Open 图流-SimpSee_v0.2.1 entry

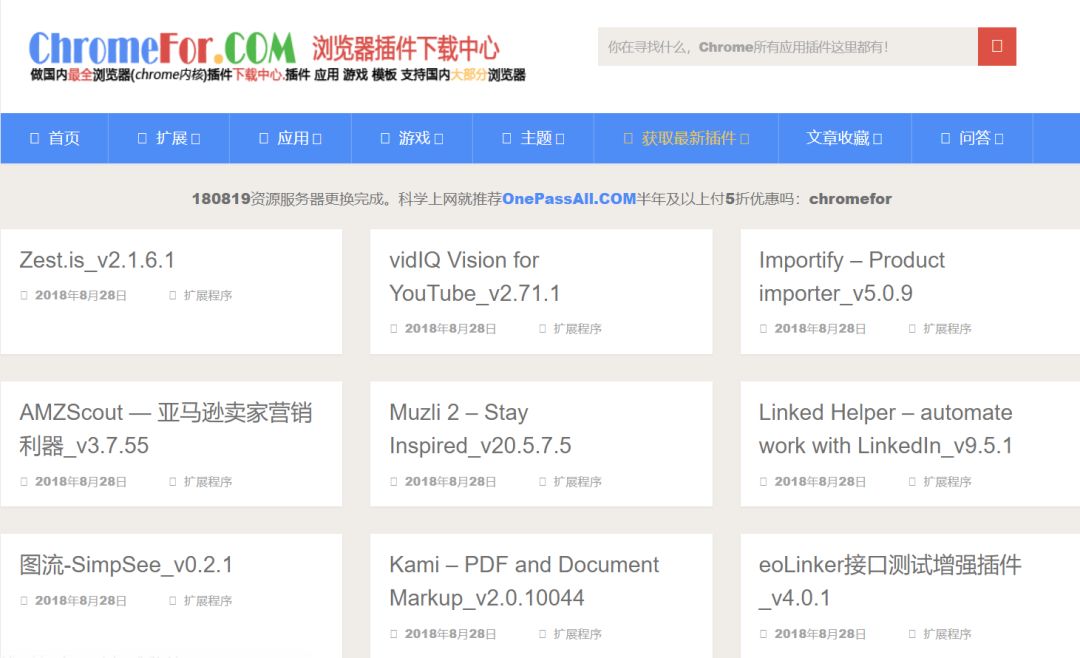click(x=126, y=565)
